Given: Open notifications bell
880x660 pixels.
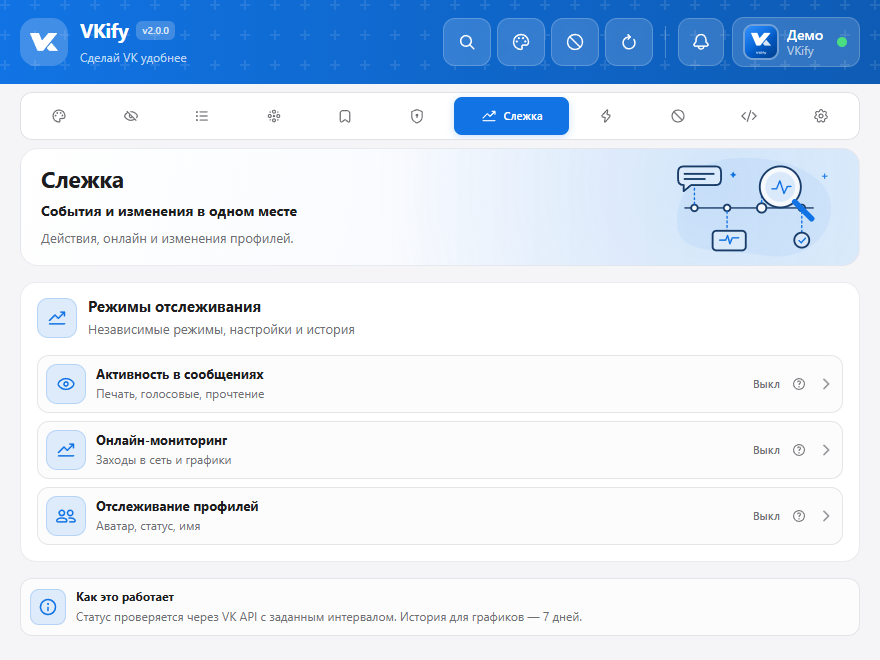Looking at the screenshot, I should coord(700,42).
